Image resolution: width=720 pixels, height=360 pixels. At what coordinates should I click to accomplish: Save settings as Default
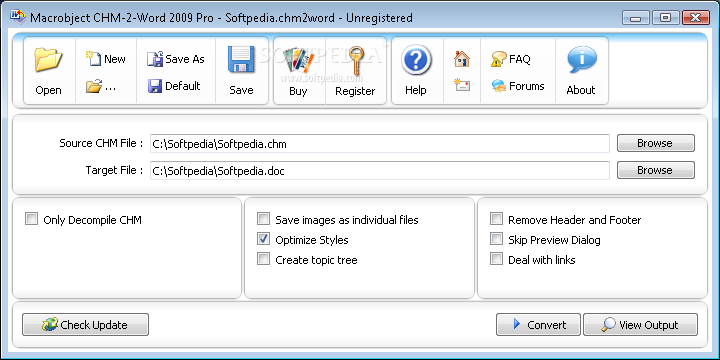[174, 86]
